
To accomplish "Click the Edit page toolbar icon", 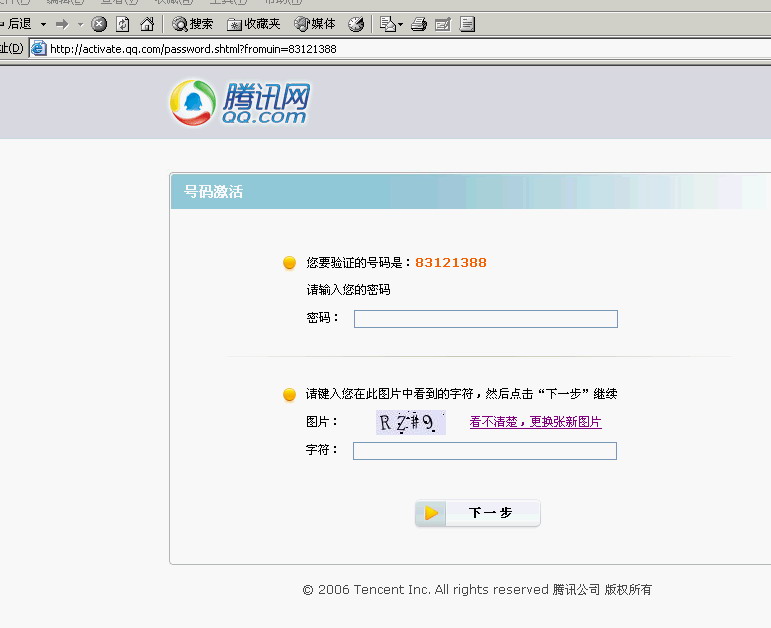I will click(443, 24).
